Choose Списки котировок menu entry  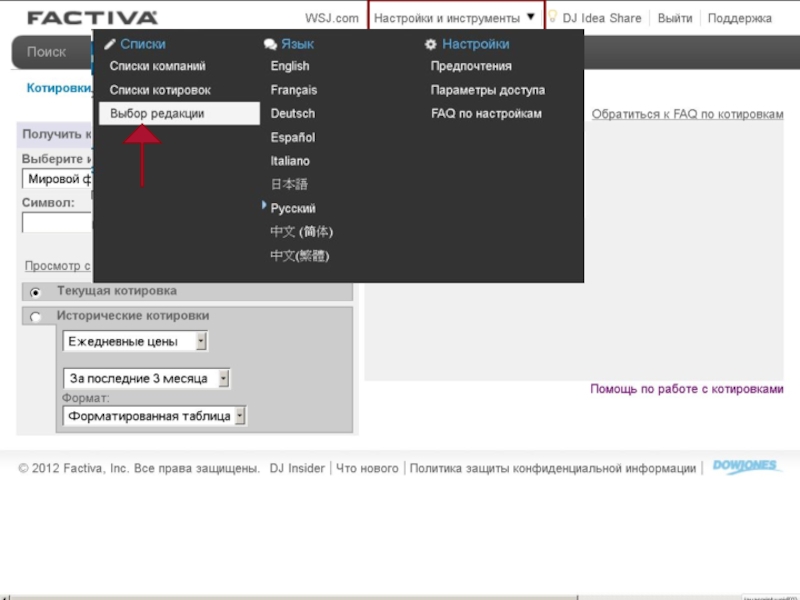160,90
